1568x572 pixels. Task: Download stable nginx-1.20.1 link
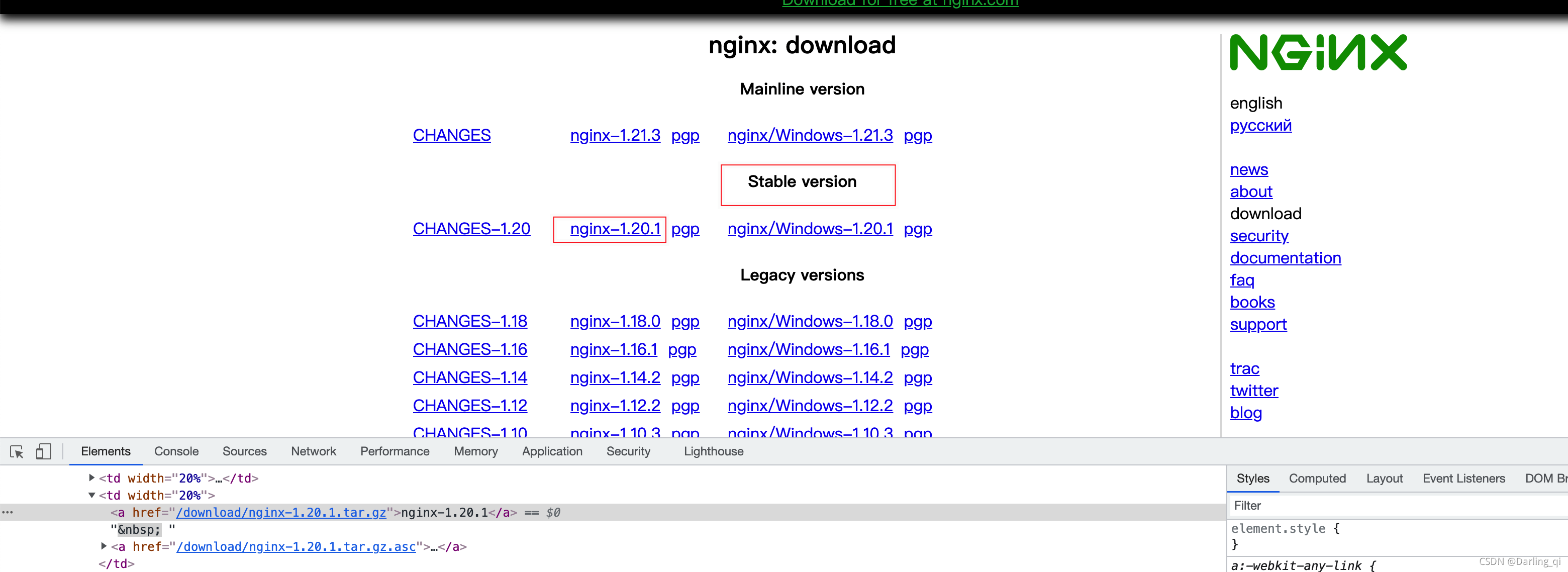coord(615,229)
